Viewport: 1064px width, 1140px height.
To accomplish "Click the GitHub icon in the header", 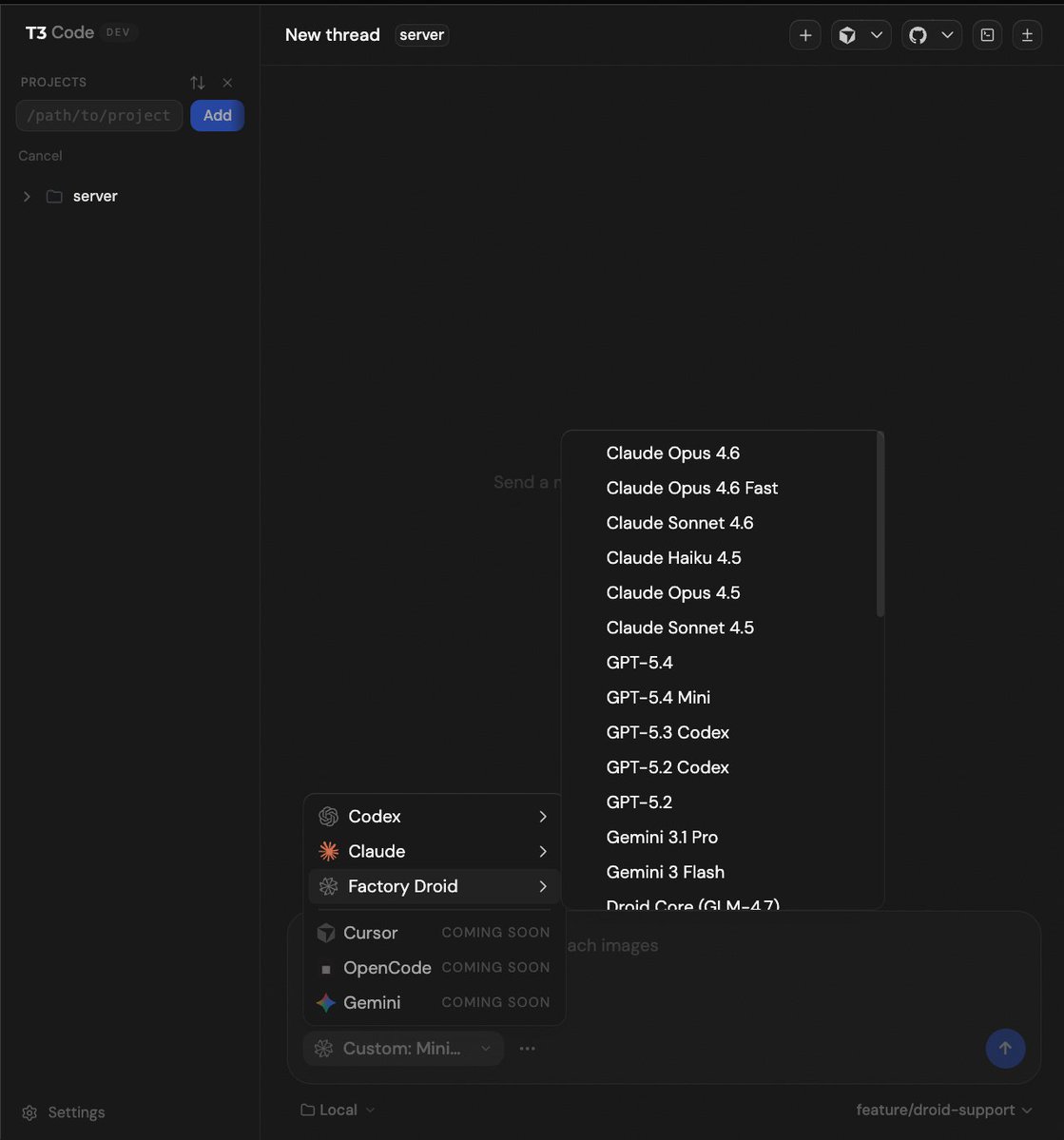I will [918, 35].
